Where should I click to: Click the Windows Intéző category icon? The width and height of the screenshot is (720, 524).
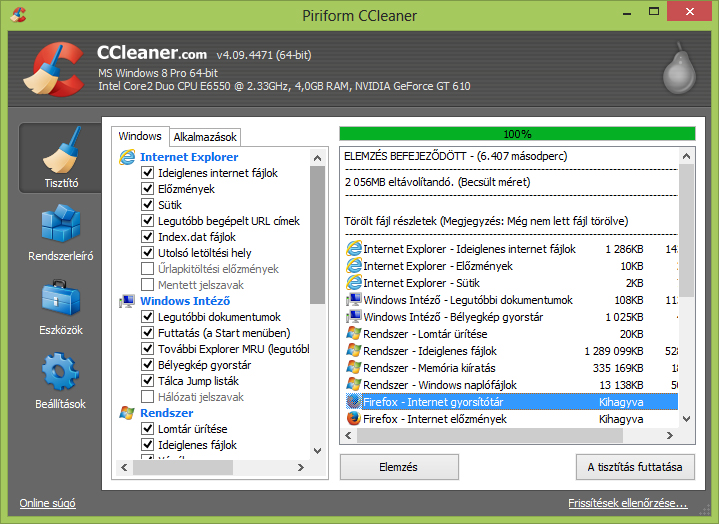127,301
